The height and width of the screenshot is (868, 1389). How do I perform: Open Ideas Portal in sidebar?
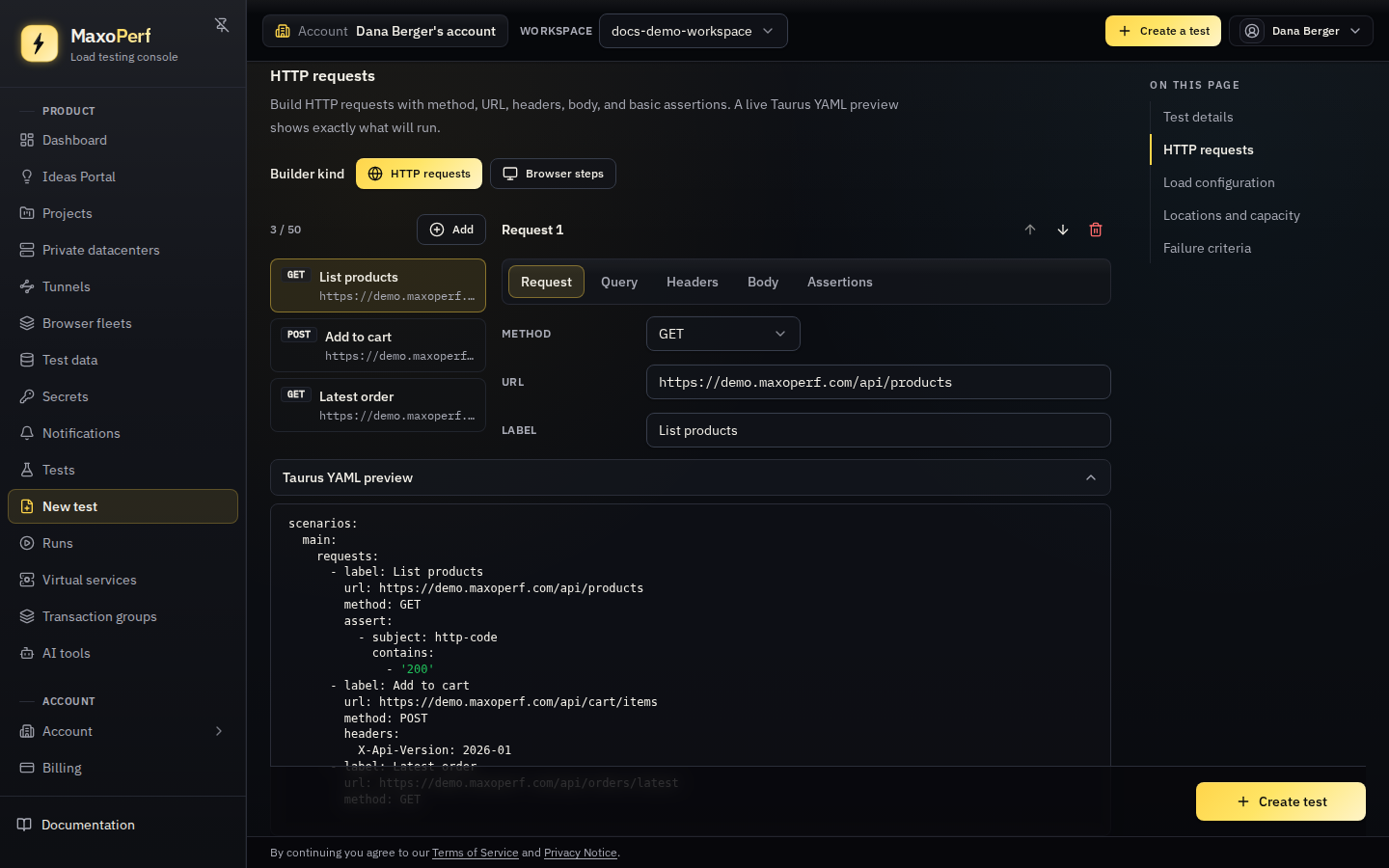click(x=123, y=176)
